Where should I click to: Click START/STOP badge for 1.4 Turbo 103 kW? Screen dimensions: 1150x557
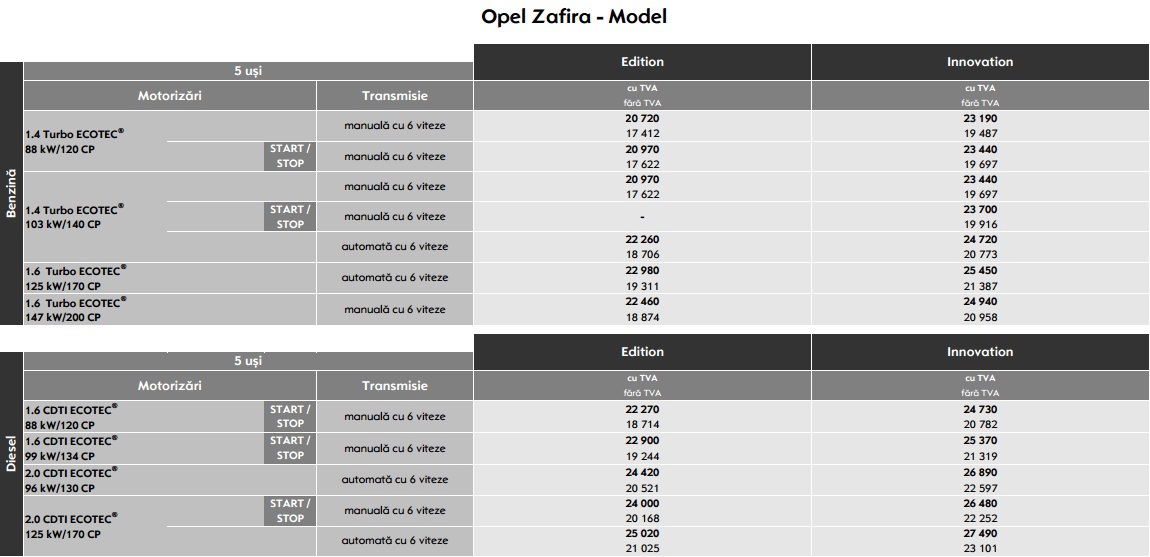coord(290,216)
